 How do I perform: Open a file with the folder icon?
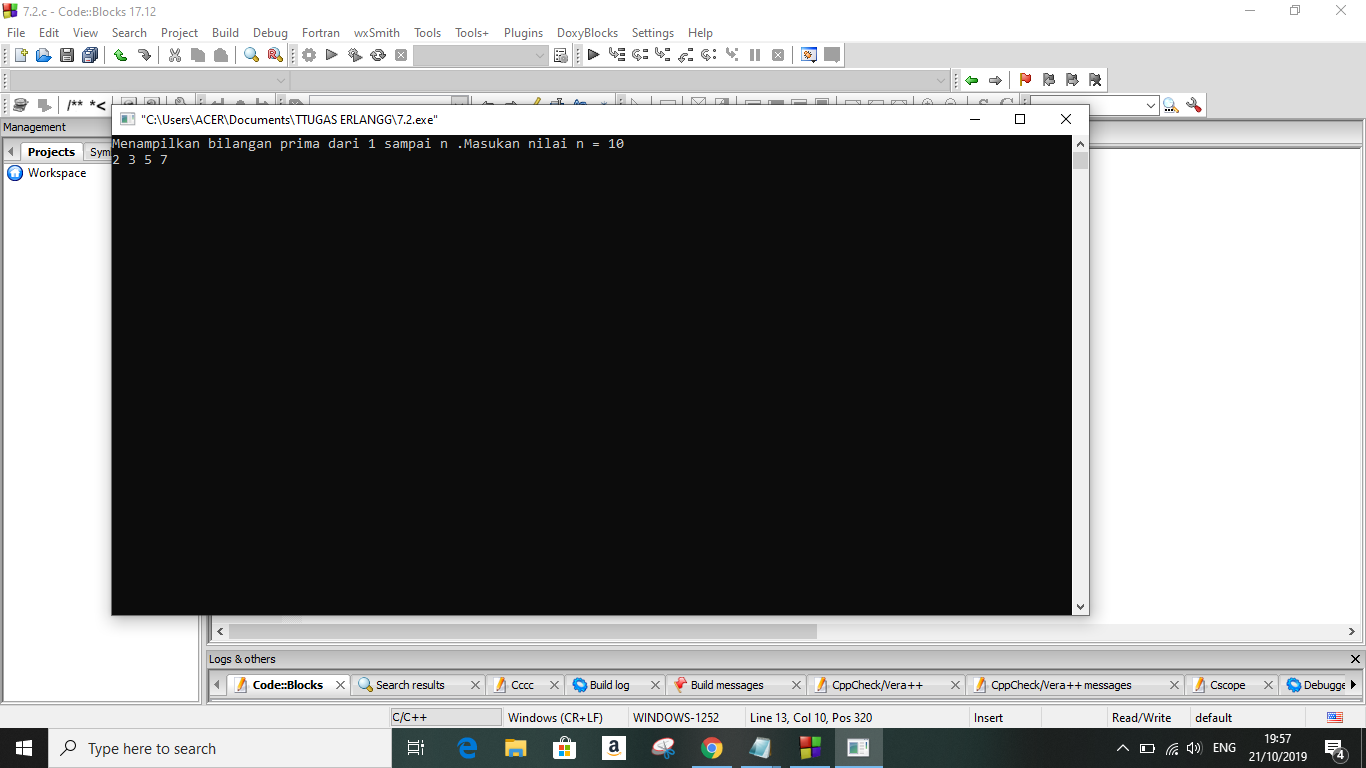tap(43, 55)
